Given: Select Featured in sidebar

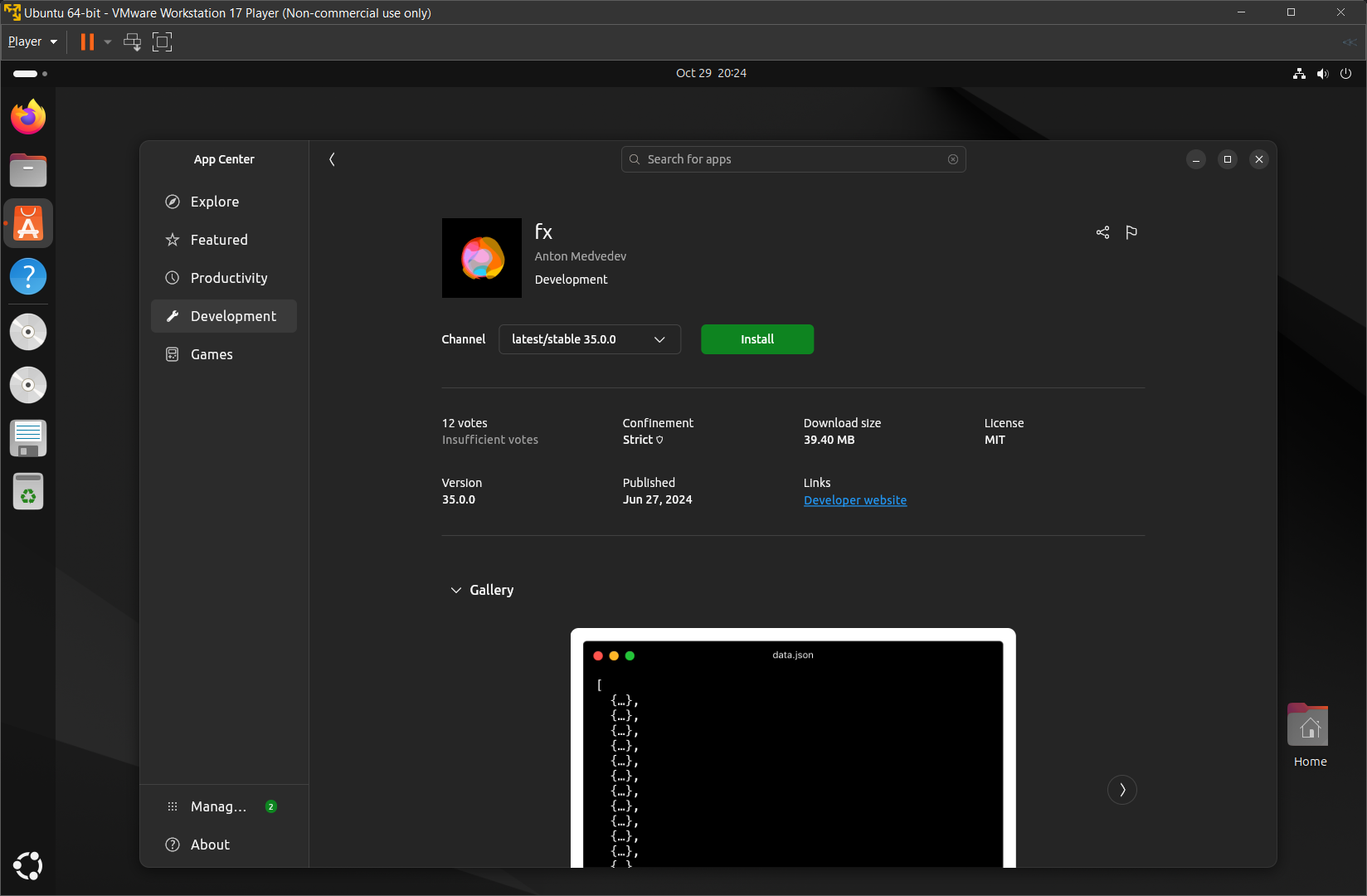Looking at the screenshot, I should (x=224, y=240).
